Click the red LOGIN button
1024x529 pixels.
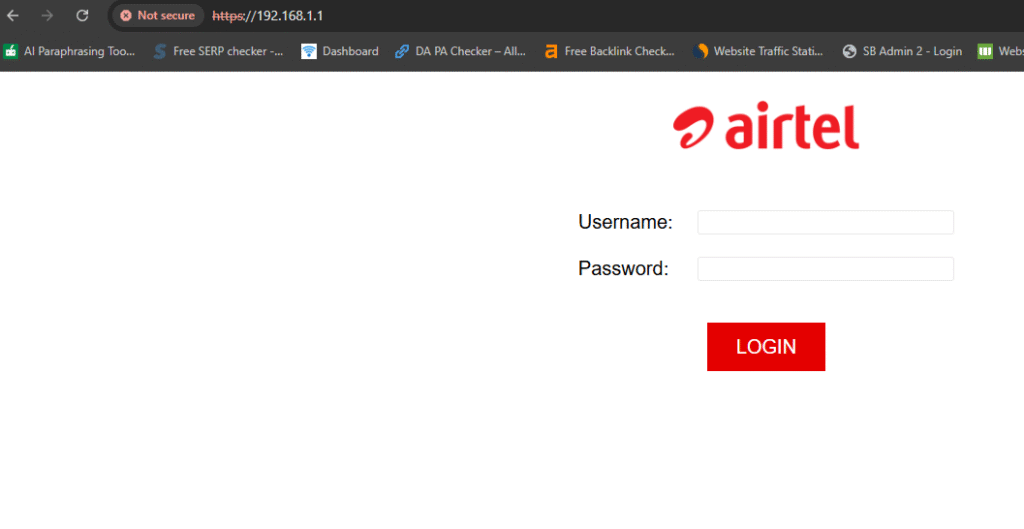point(766,347)
